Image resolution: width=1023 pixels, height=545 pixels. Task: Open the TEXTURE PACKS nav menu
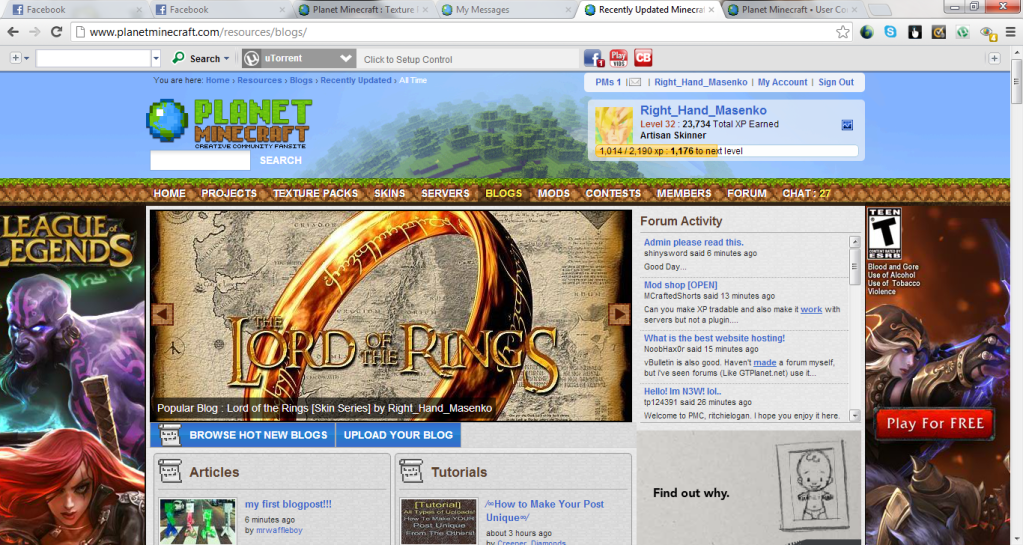tap(315, 193)
